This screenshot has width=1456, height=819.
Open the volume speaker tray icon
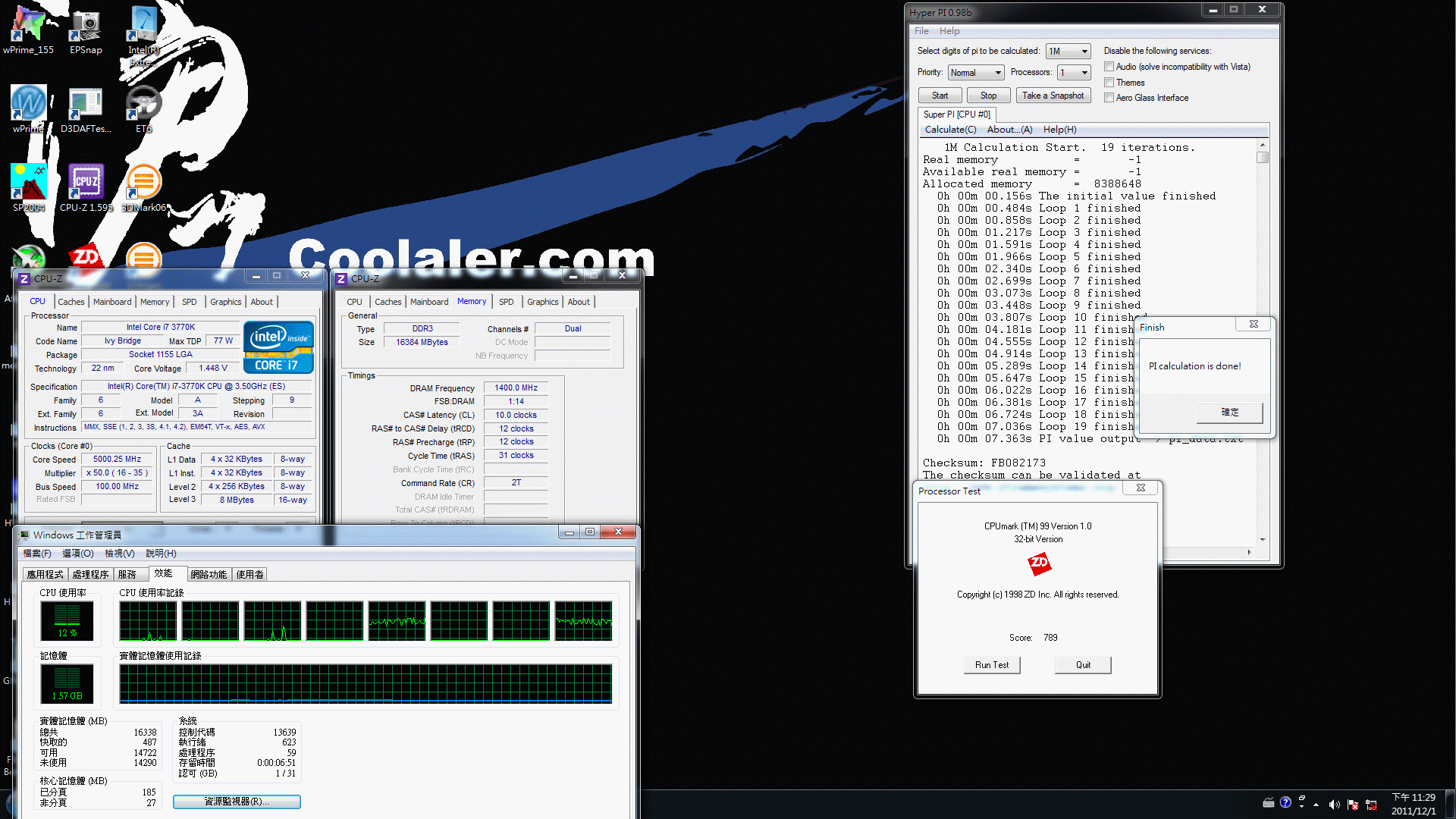1334,805
